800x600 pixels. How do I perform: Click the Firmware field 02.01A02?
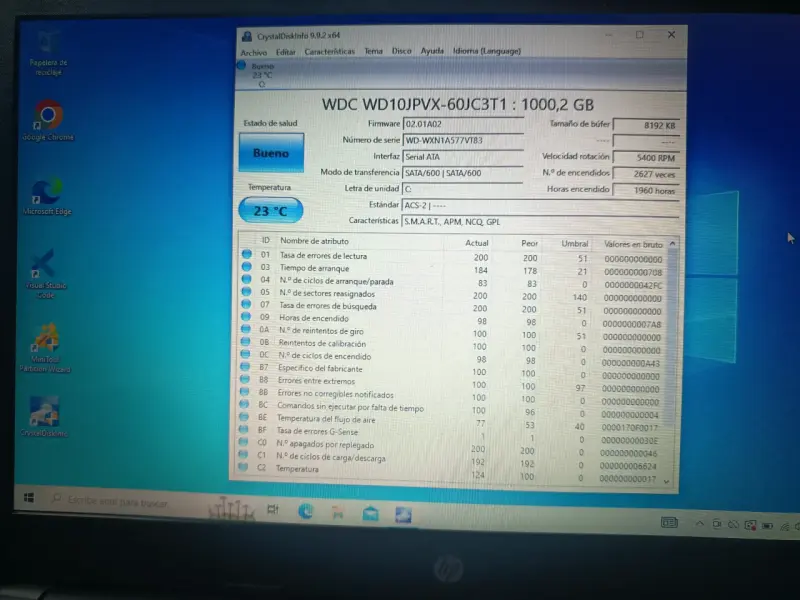463,124
